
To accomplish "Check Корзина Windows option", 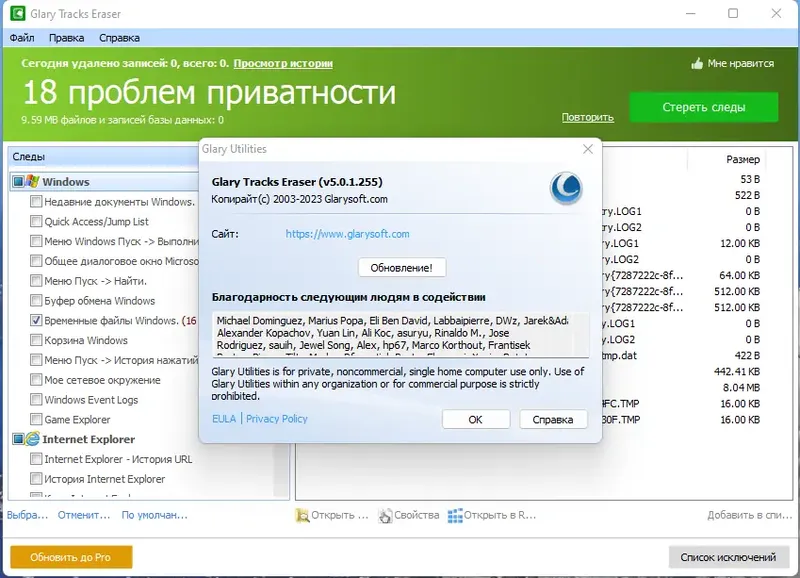I will click(36, 340).
